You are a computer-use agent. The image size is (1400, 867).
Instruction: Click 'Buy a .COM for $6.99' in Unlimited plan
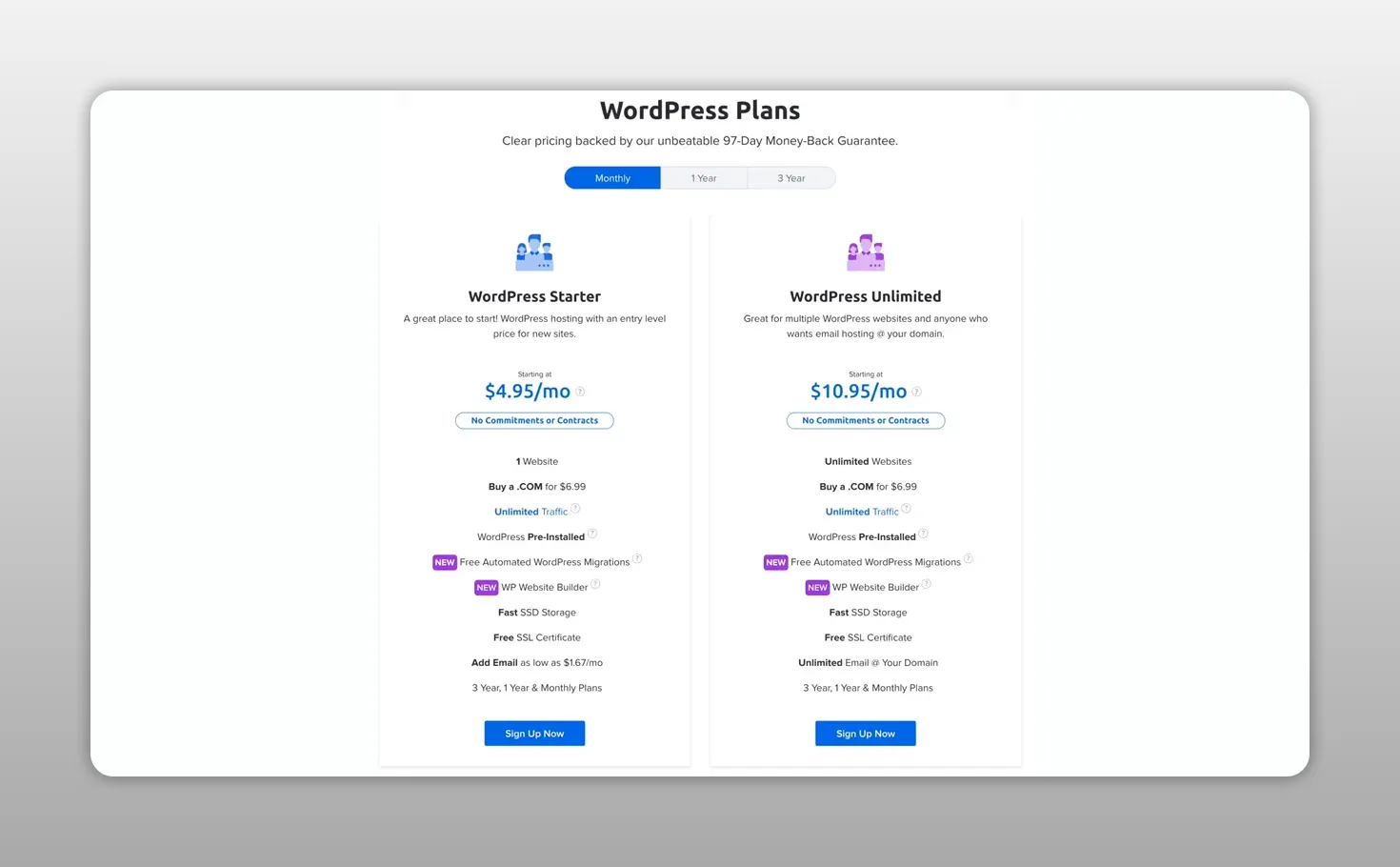868,487
